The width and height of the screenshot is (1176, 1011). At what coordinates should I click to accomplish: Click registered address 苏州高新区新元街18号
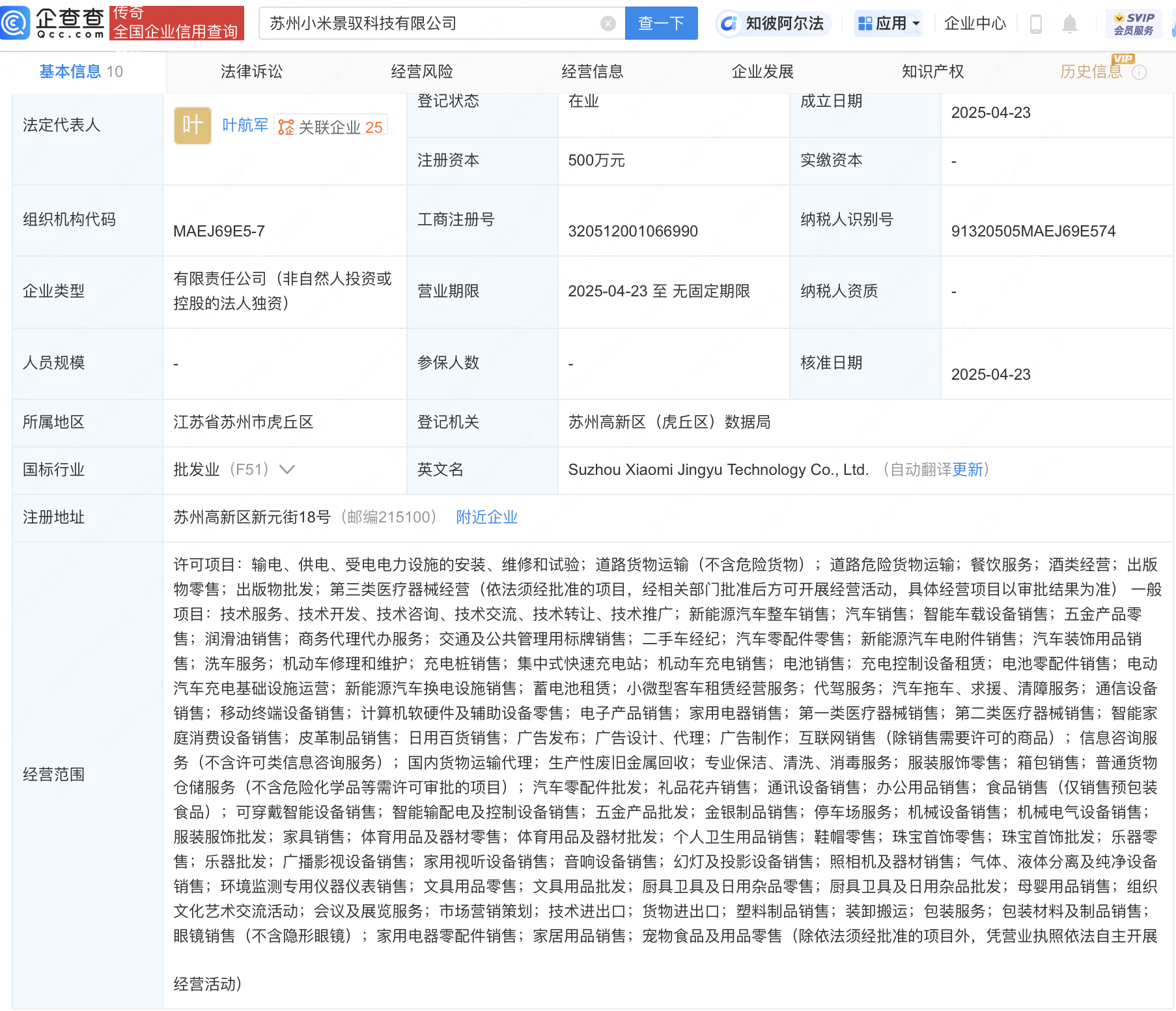pos(252,517)
